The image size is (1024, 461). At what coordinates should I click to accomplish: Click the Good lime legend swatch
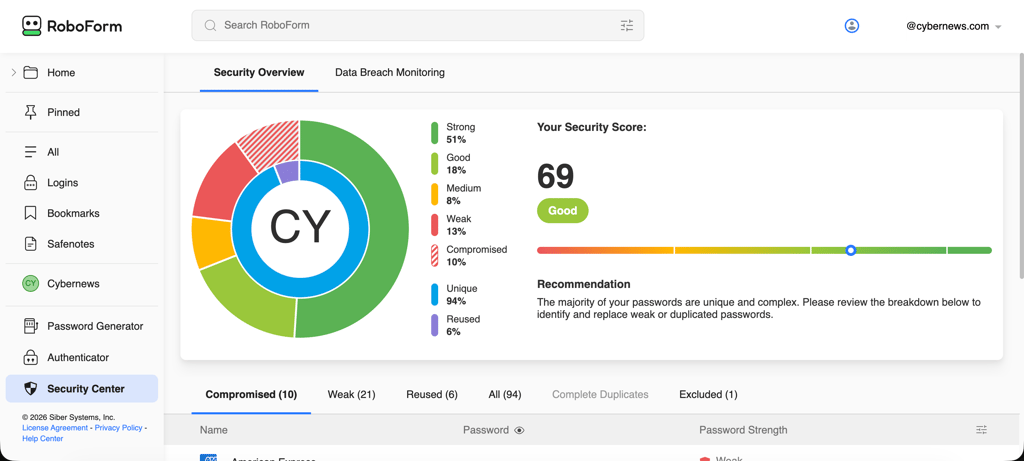click(434, 164)
